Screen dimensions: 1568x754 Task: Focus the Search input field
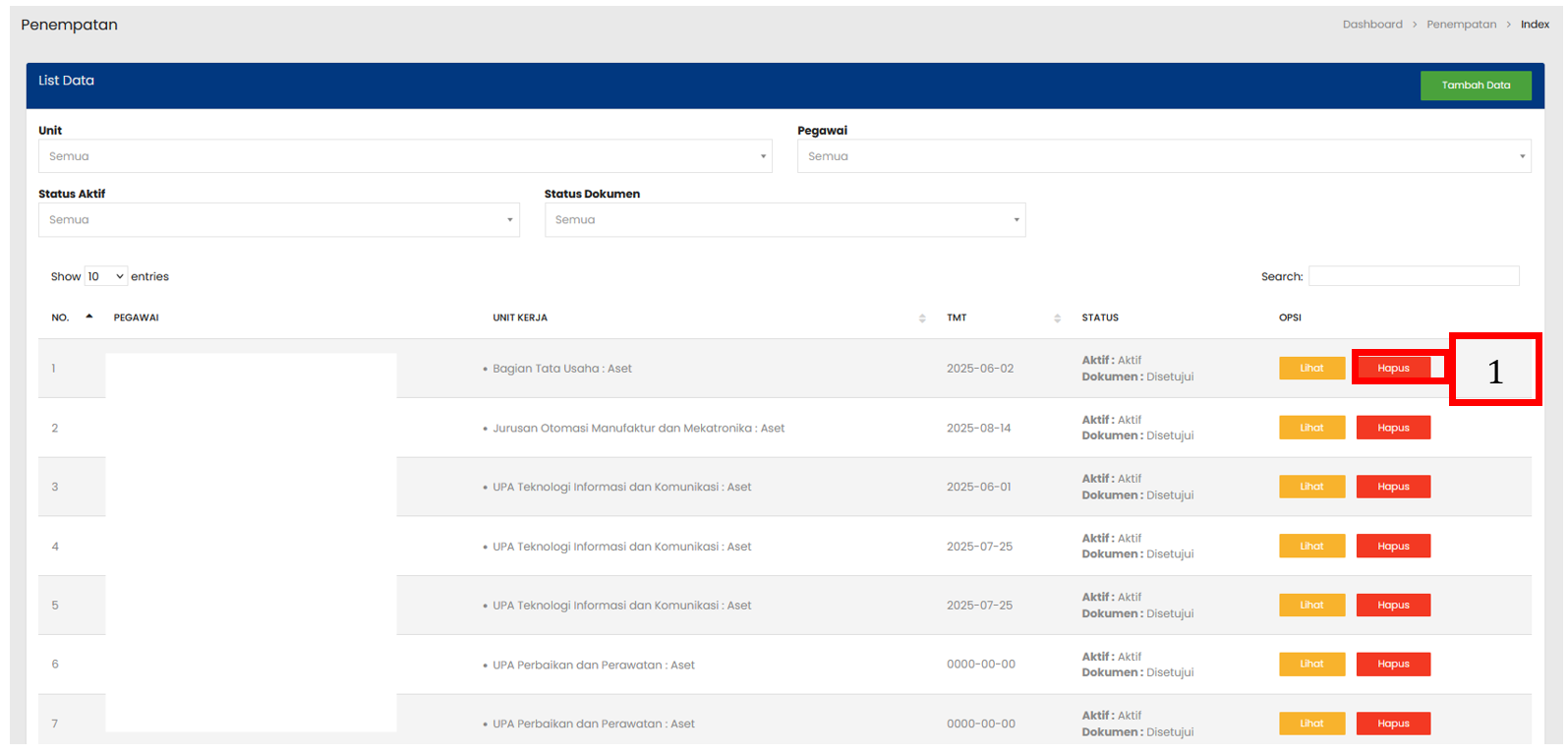(x=1413, y=276)
